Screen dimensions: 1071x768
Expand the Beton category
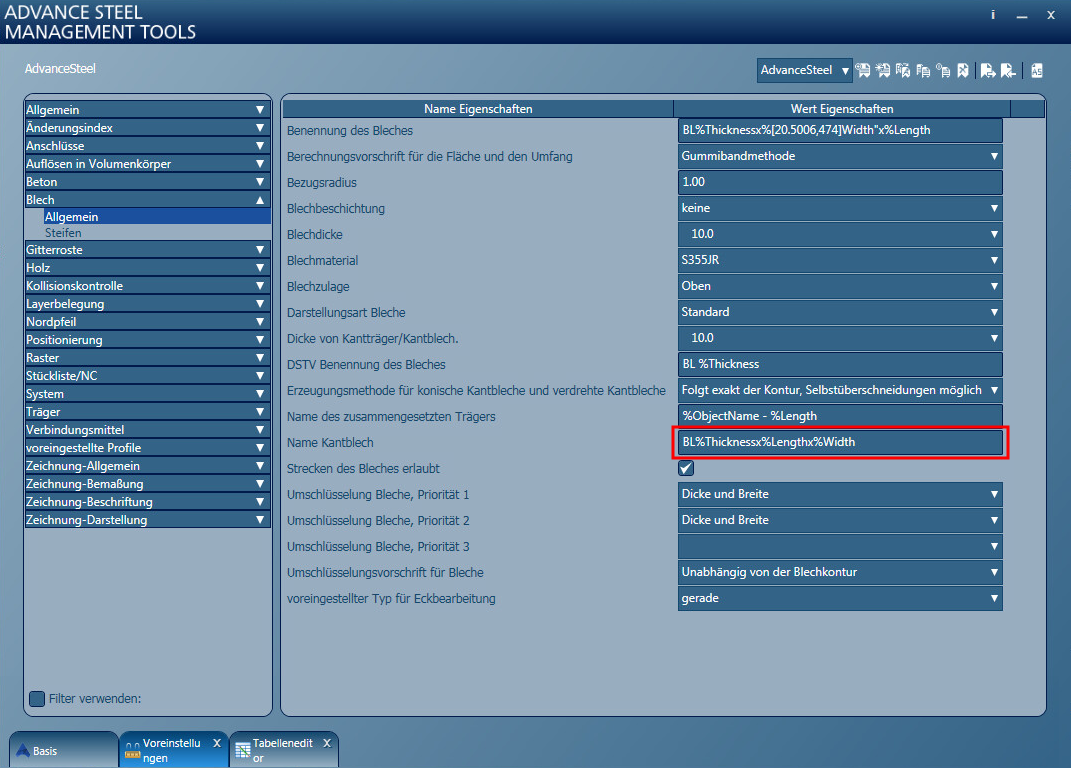pyautogui.click(x=148, y=182)
